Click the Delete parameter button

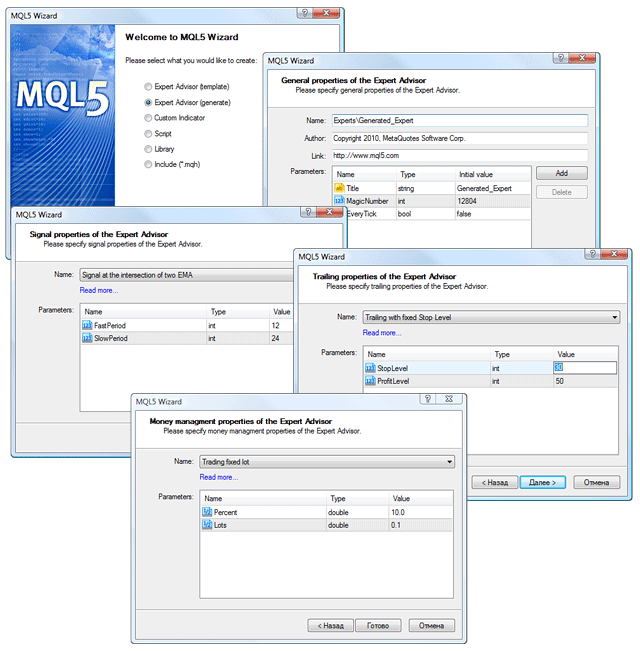pos(562,192)
